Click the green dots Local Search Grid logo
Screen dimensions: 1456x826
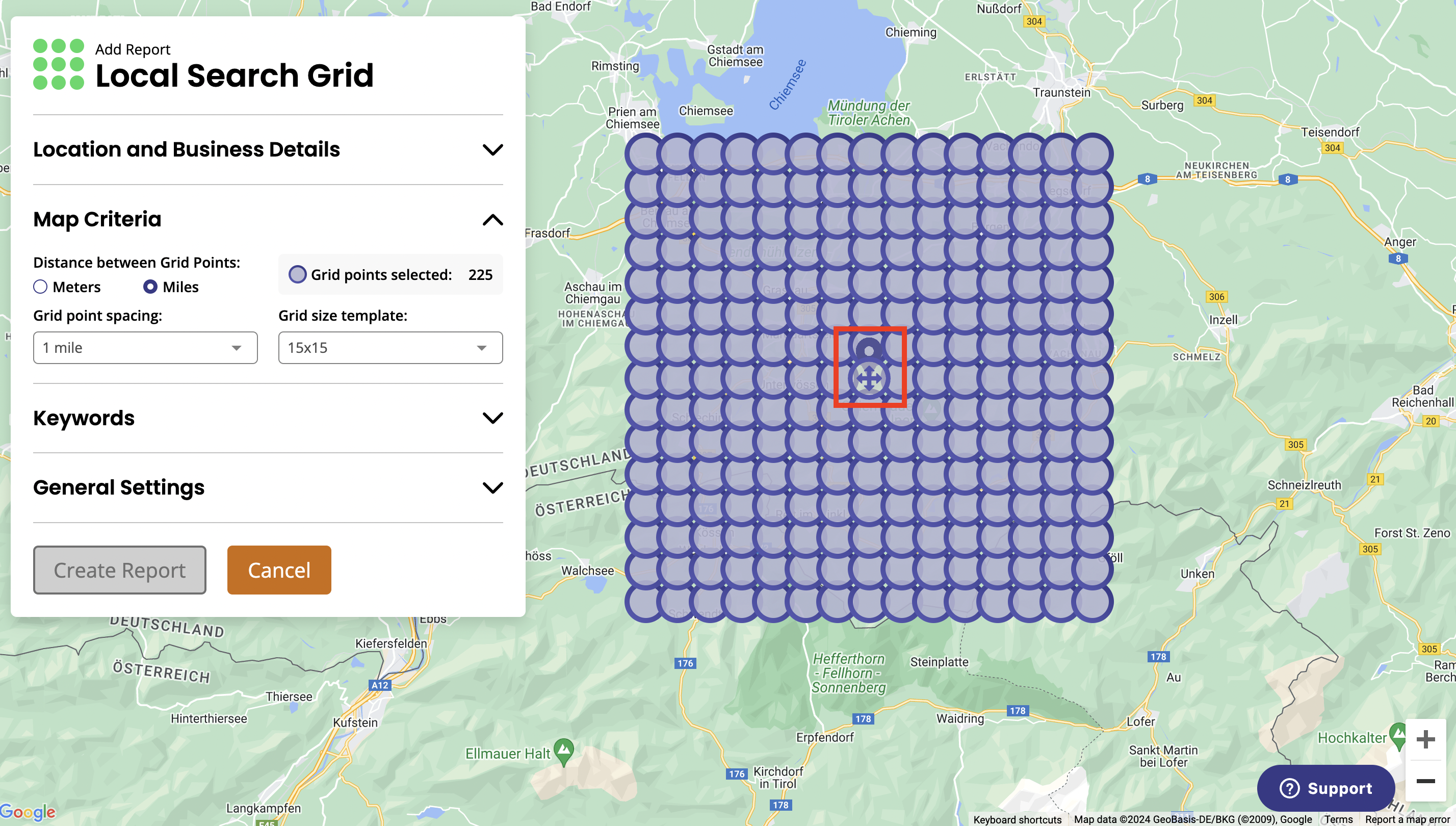tap(59, 64)
